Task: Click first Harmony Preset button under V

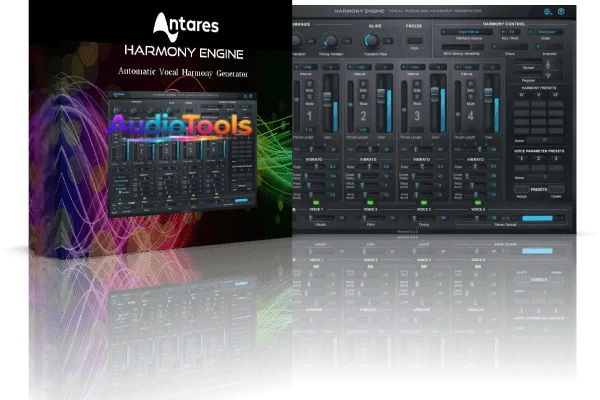Action: pos(539,104)
